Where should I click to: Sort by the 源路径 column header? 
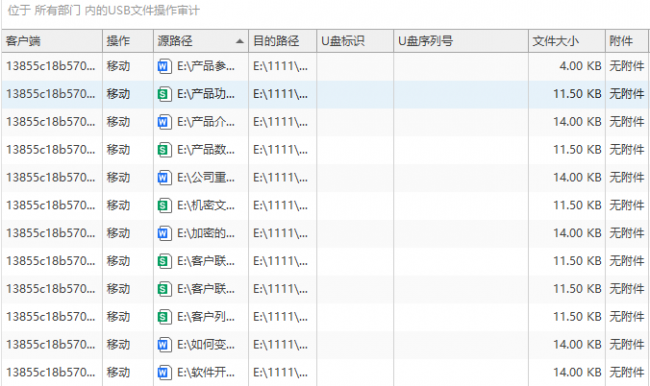(201, 41)
